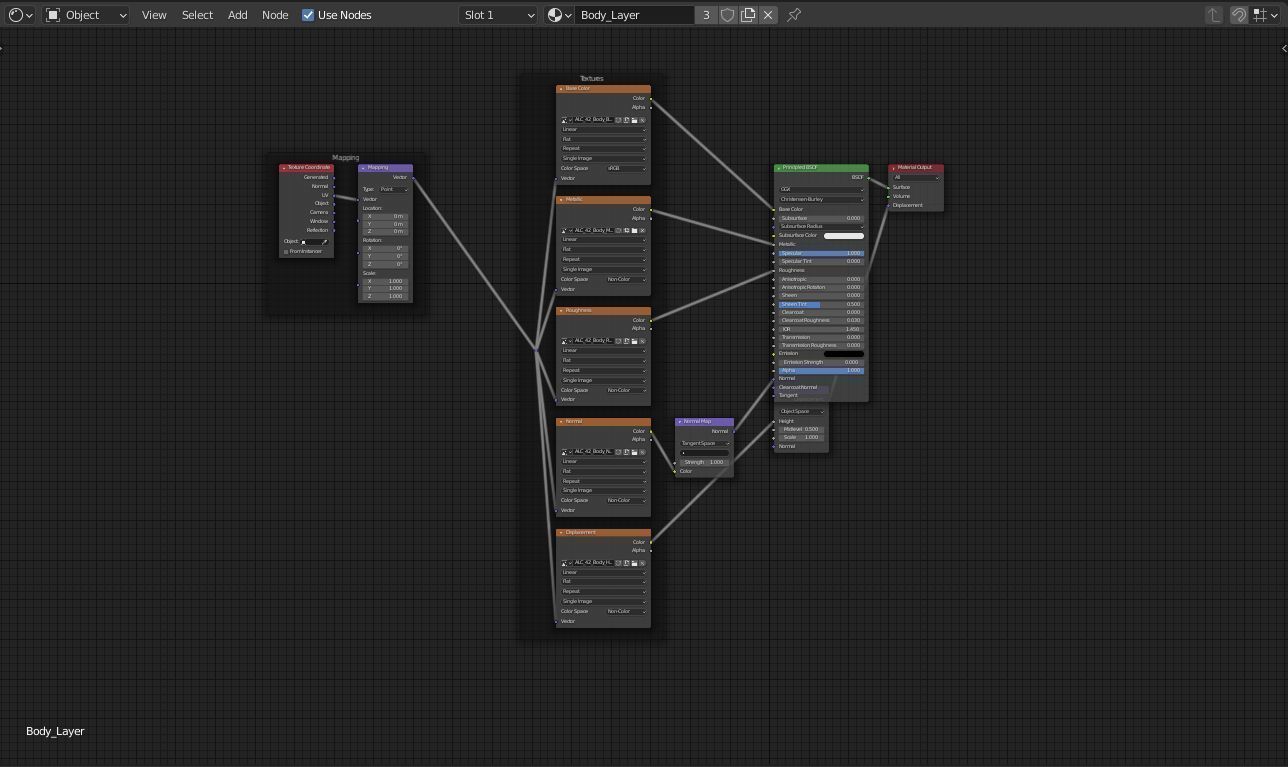Viewport: 1288px width, 767px height.
Task: Unlink image in Base Color node
Action: (642, 120)
